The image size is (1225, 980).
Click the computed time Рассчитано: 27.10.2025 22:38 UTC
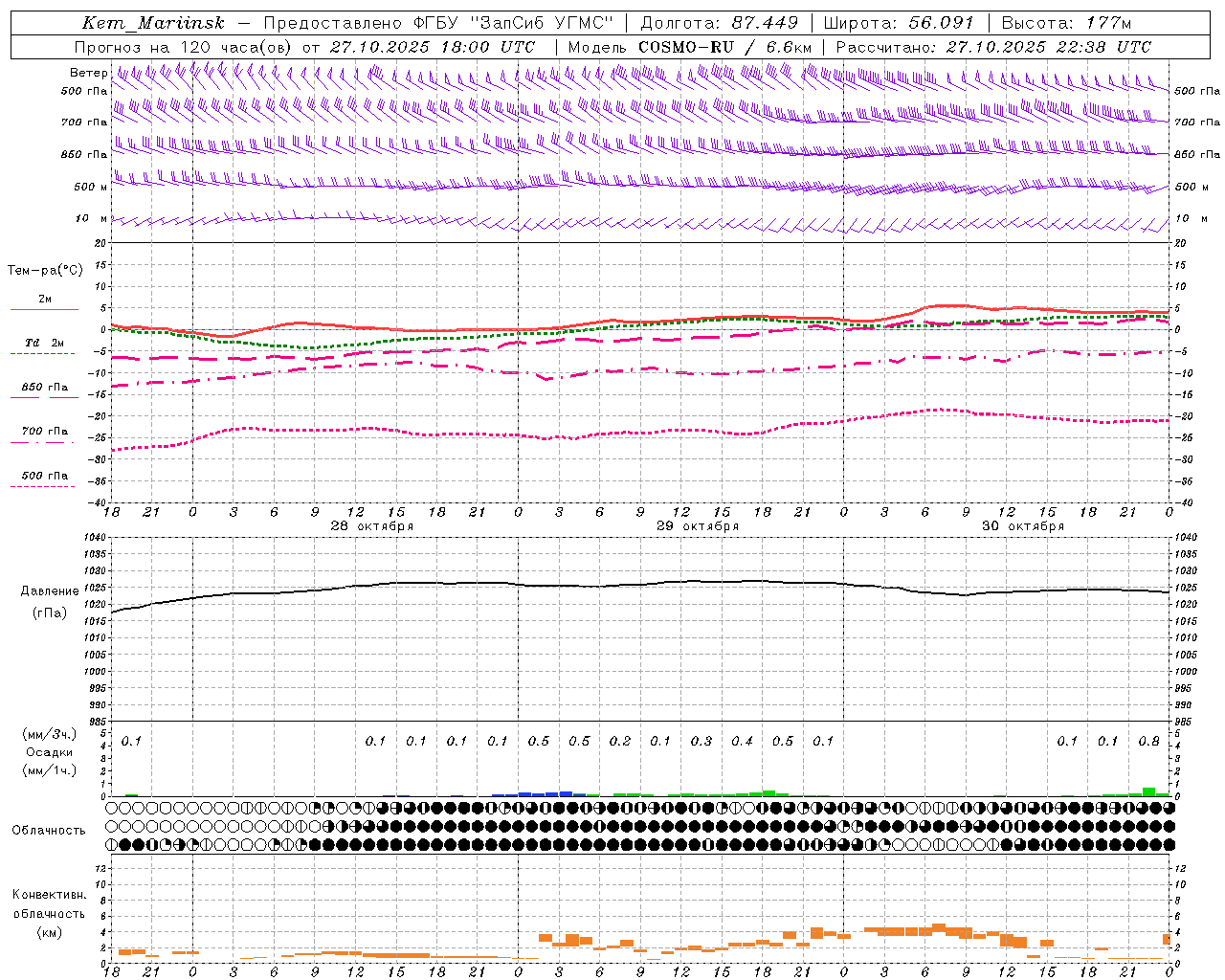click(x=993, y=47)
